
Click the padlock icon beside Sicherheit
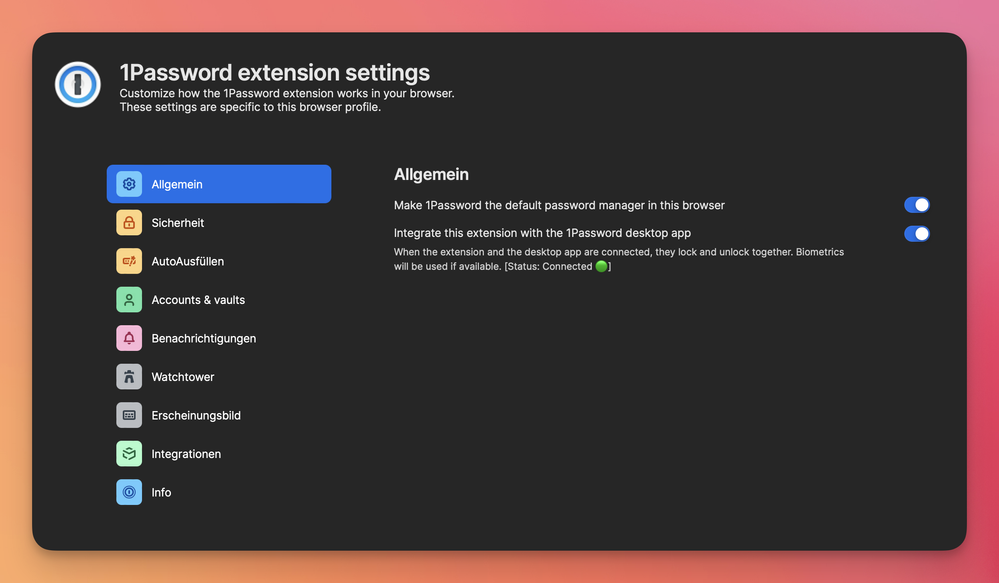pyautogui.click(x=129, y=223)
